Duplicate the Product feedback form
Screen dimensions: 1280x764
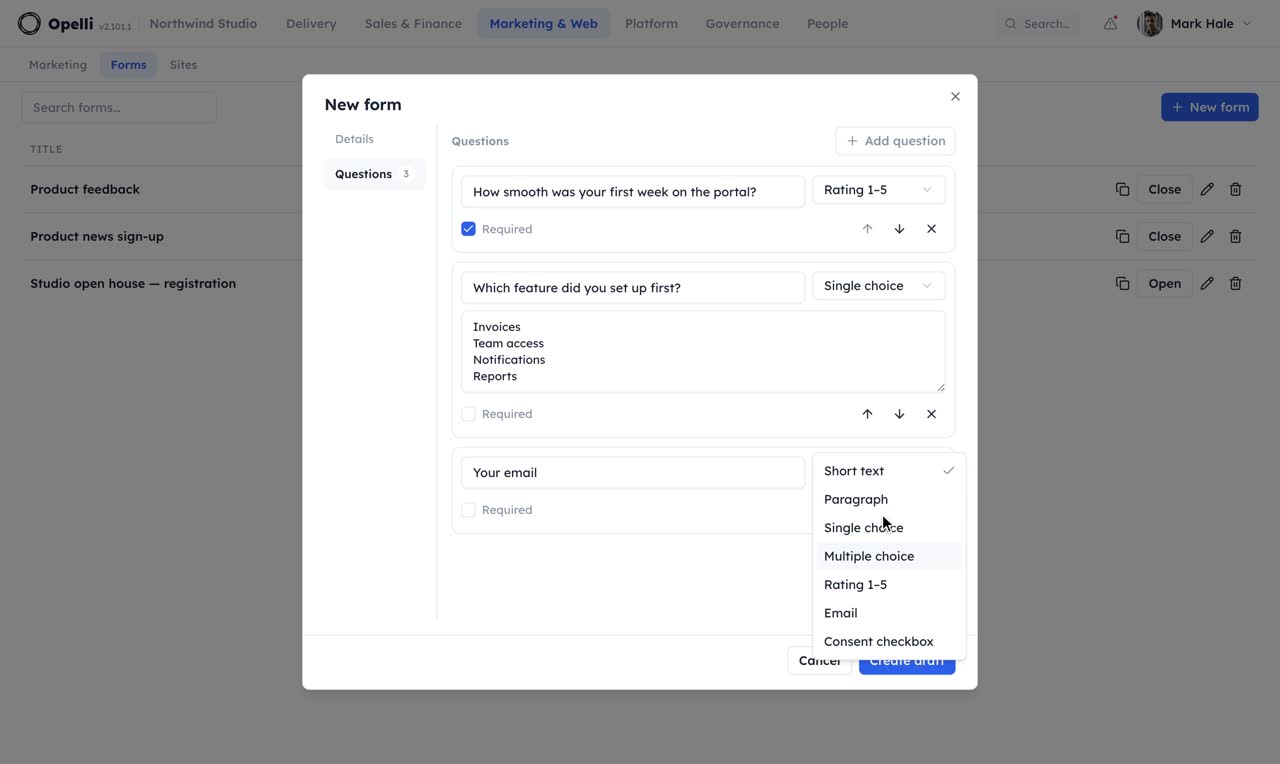1122,189
